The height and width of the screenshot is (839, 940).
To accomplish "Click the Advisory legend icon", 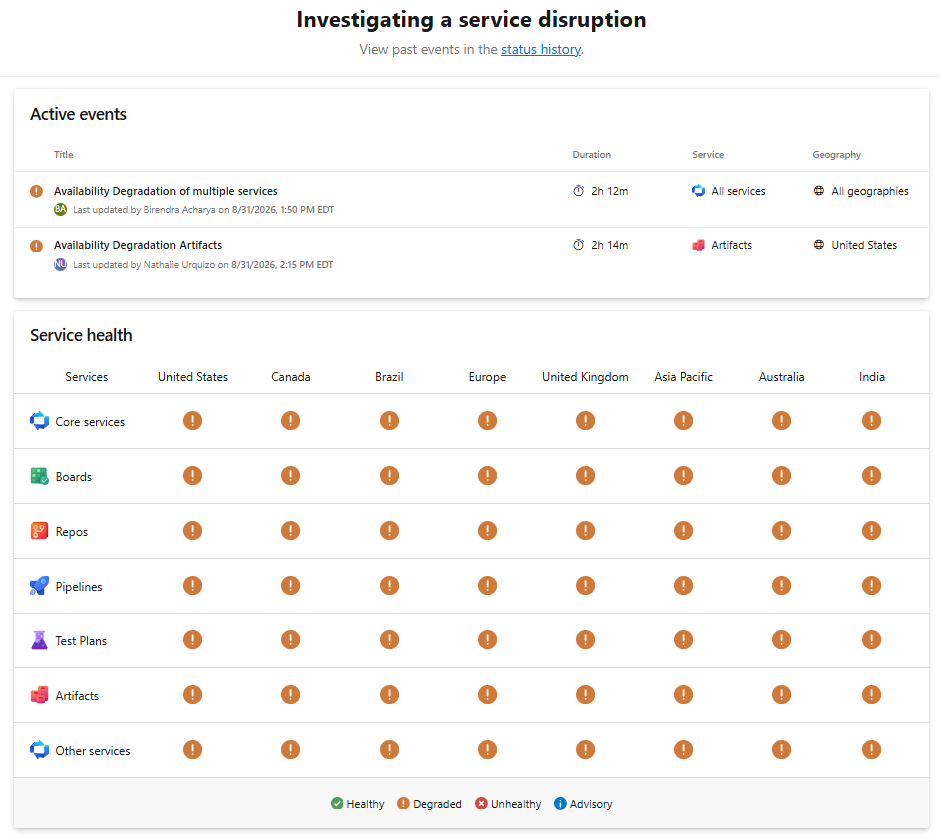I will [x=560, y=803].
